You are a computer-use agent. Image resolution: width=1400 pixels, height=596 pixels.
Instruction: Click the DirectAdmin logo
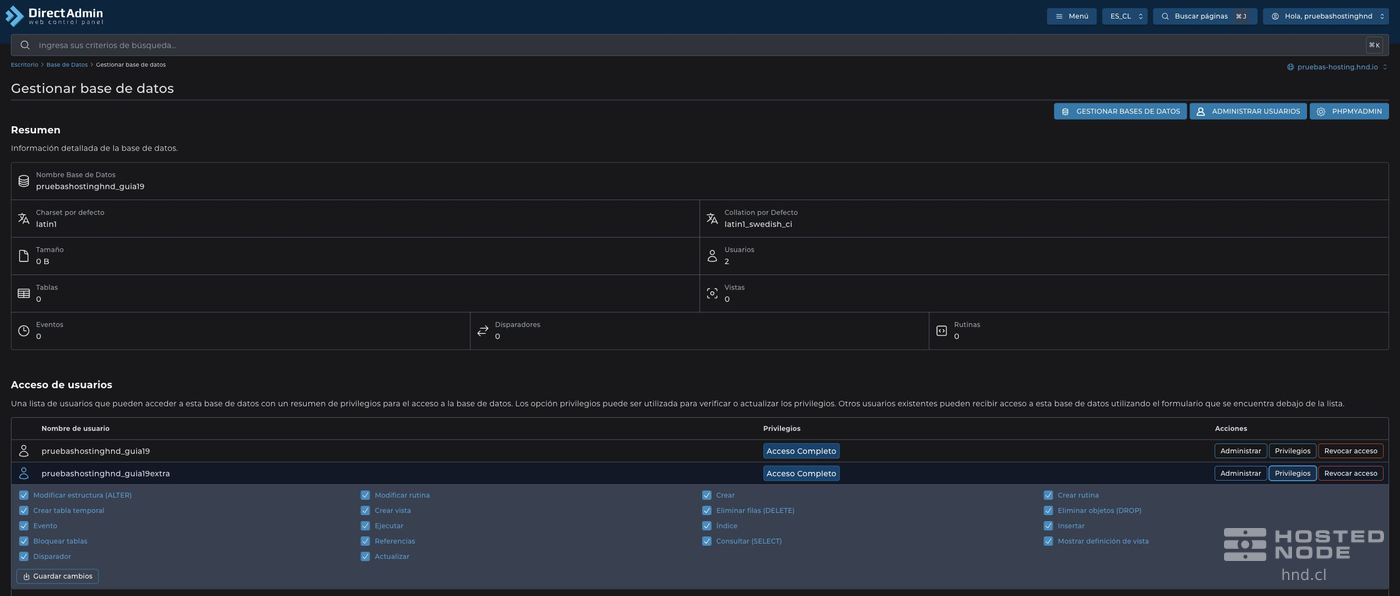pos(55,16)
